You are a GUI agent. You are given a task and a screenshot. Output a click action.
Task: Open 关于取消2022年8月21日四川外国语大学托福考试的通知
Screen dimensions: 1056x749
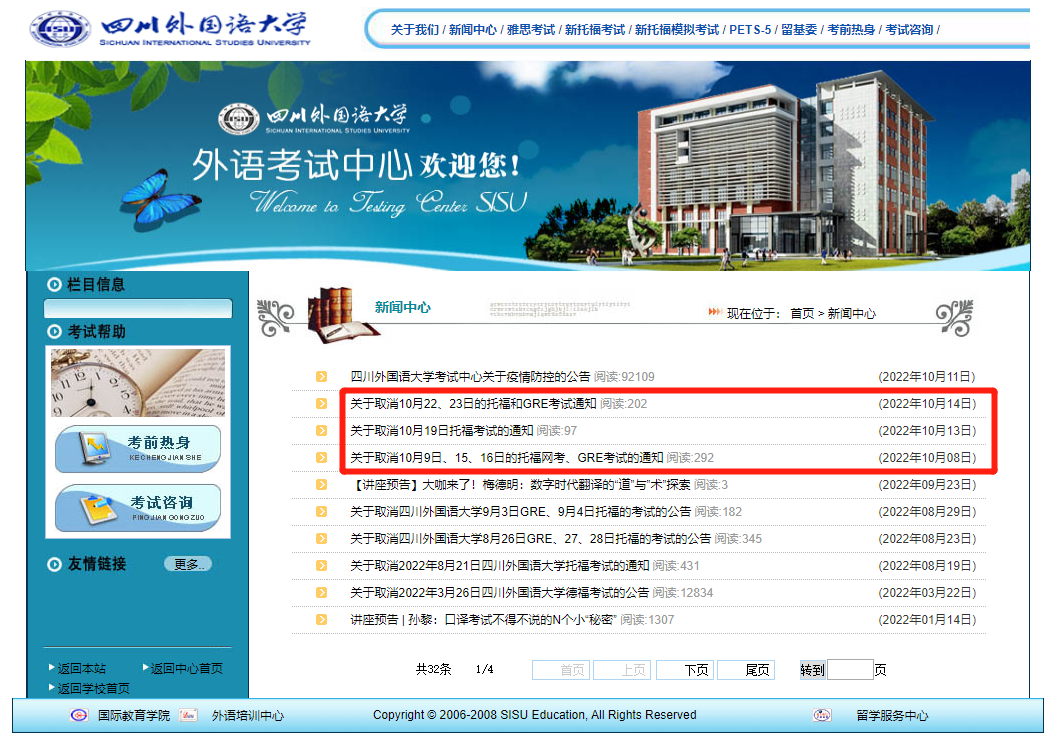coord(500,565)
